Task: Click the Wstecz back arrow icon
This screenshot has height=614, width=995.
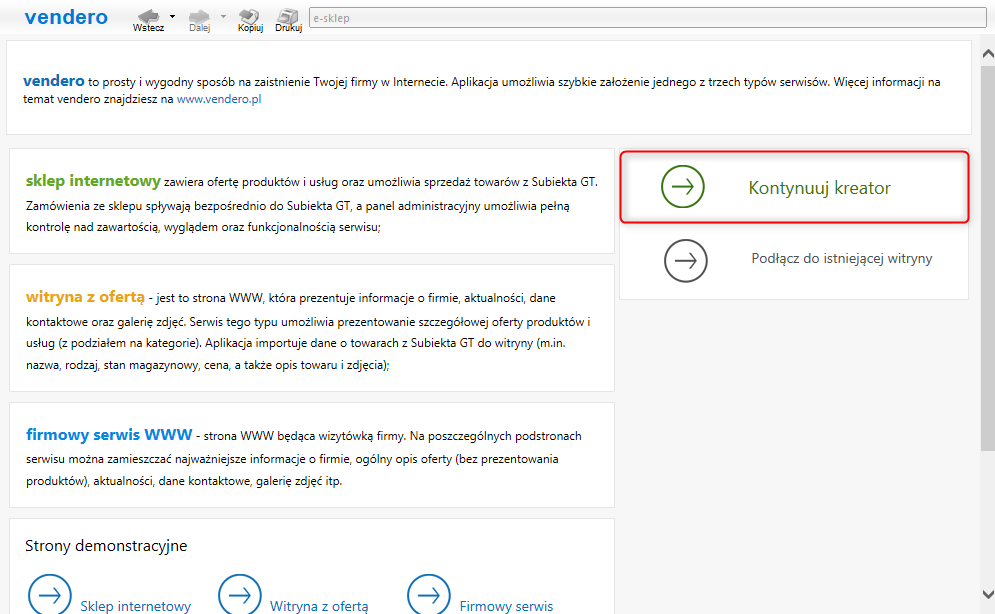Action: 148,16
